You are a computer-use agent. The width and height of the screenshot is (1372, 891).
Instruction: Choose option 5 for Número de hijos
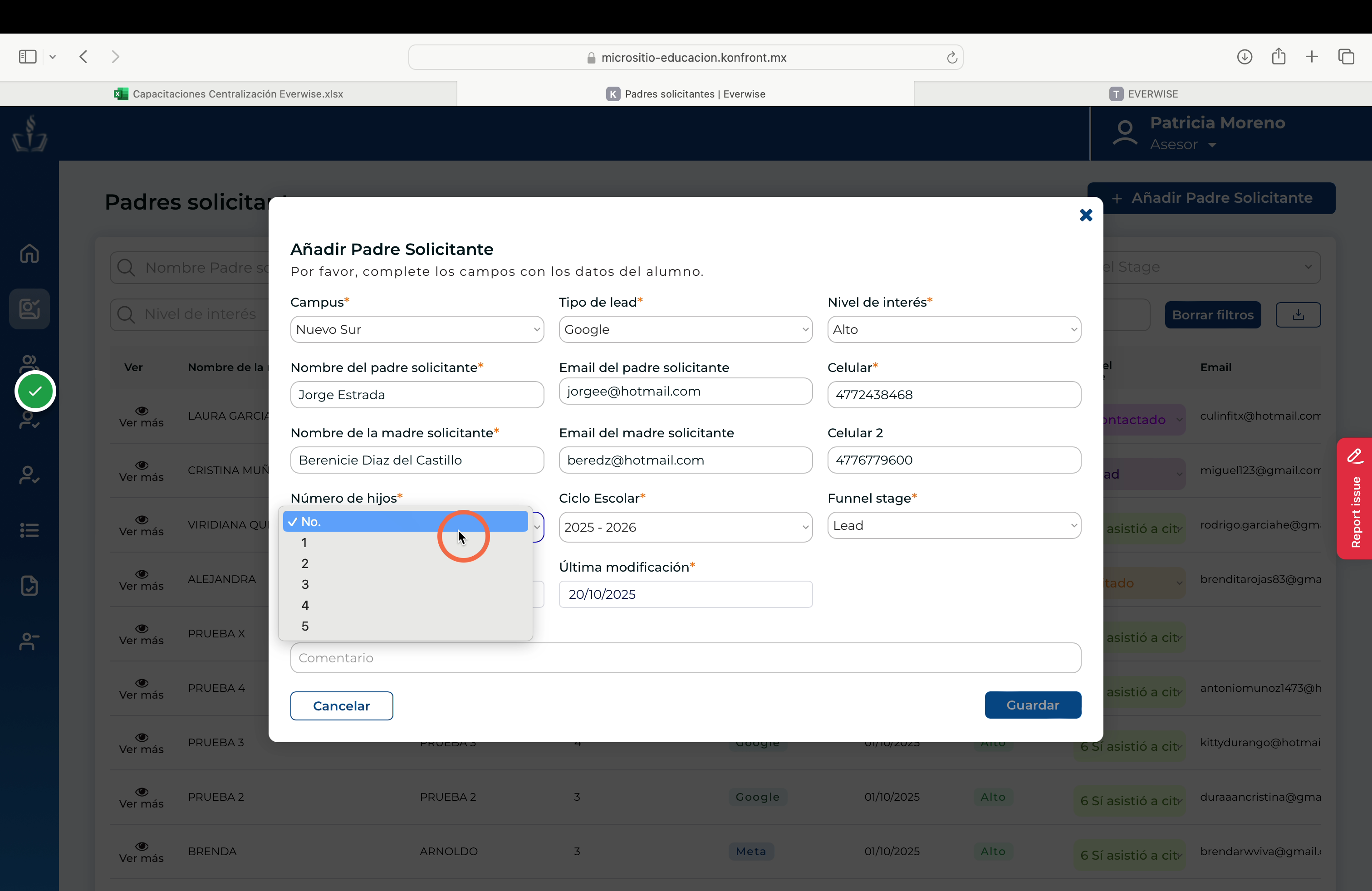405,626
